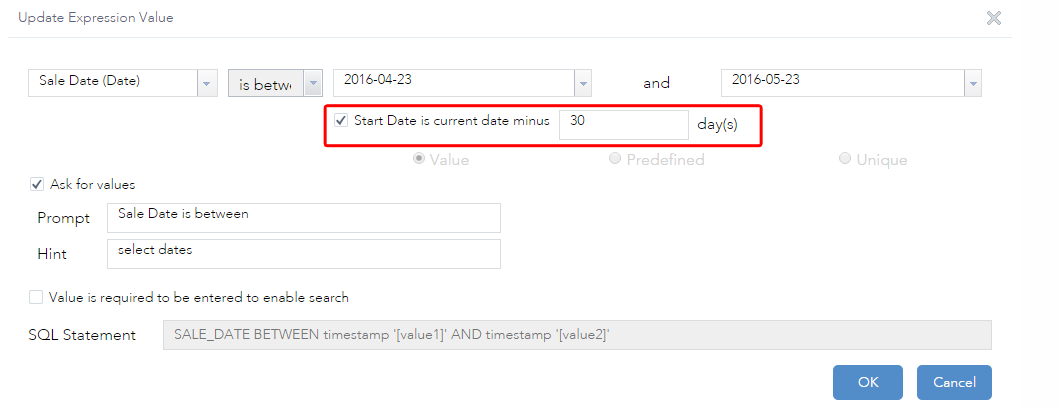Select the Predefined radio button

pos(615,159)
